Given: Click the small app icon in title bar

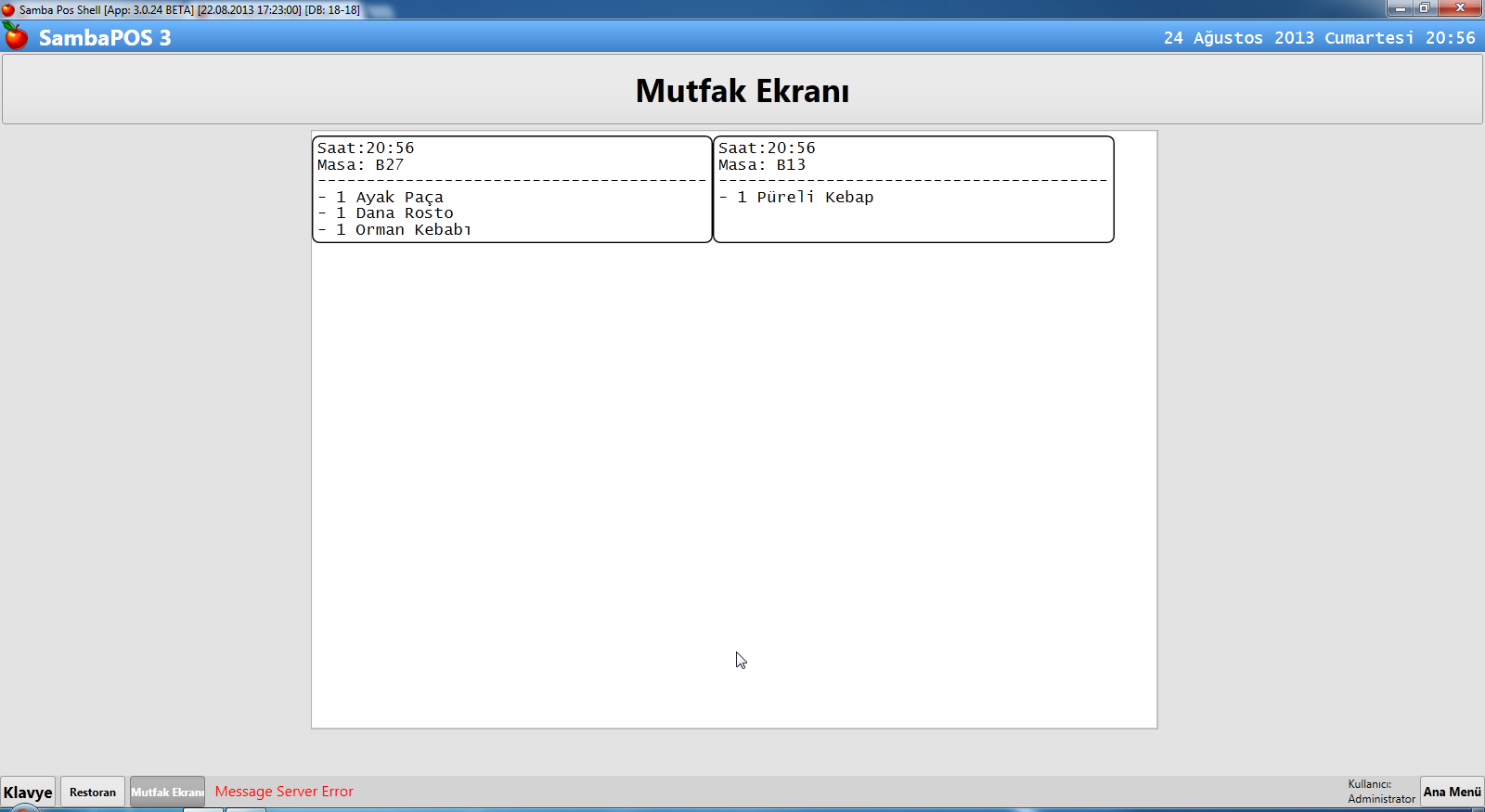Looking at the screenshot, I should coord(8,10).
